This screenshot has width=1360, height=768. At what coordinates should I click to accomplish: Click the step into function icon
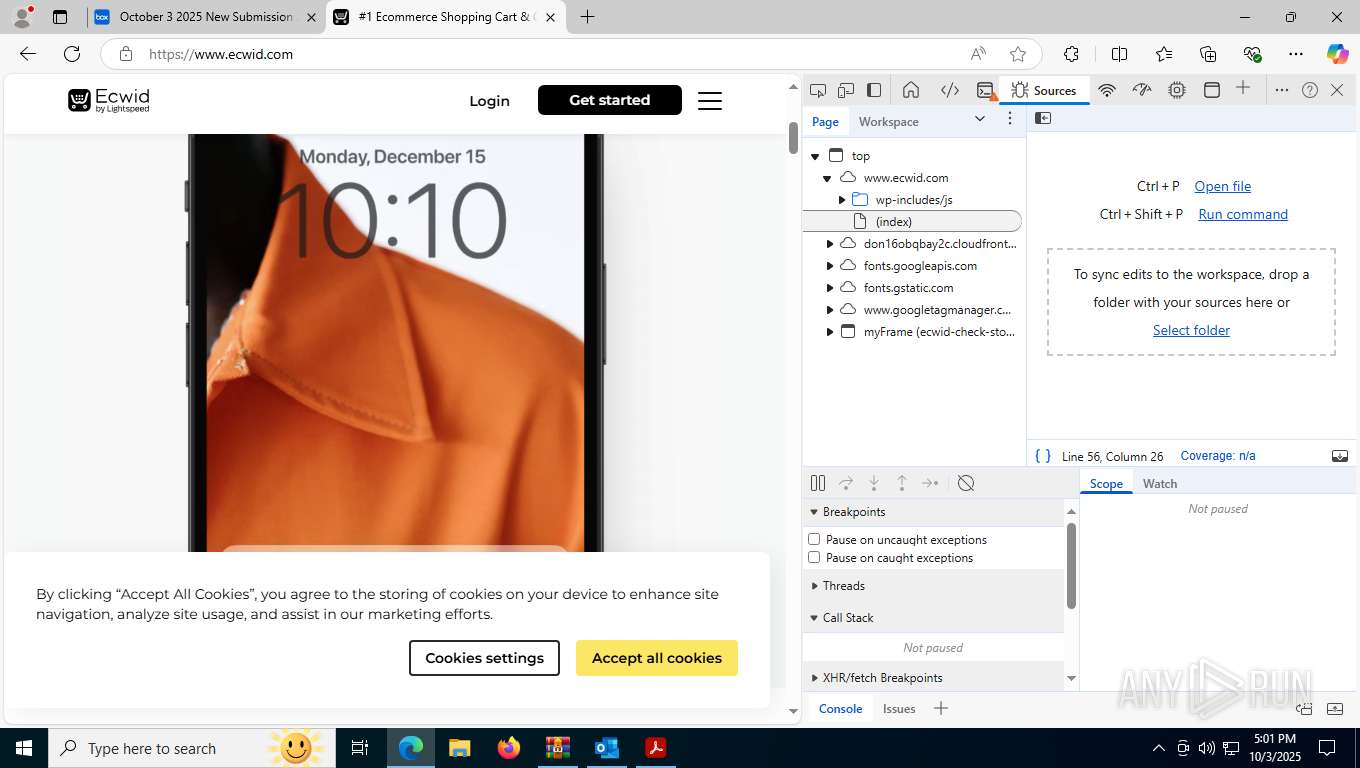point(874,483)
